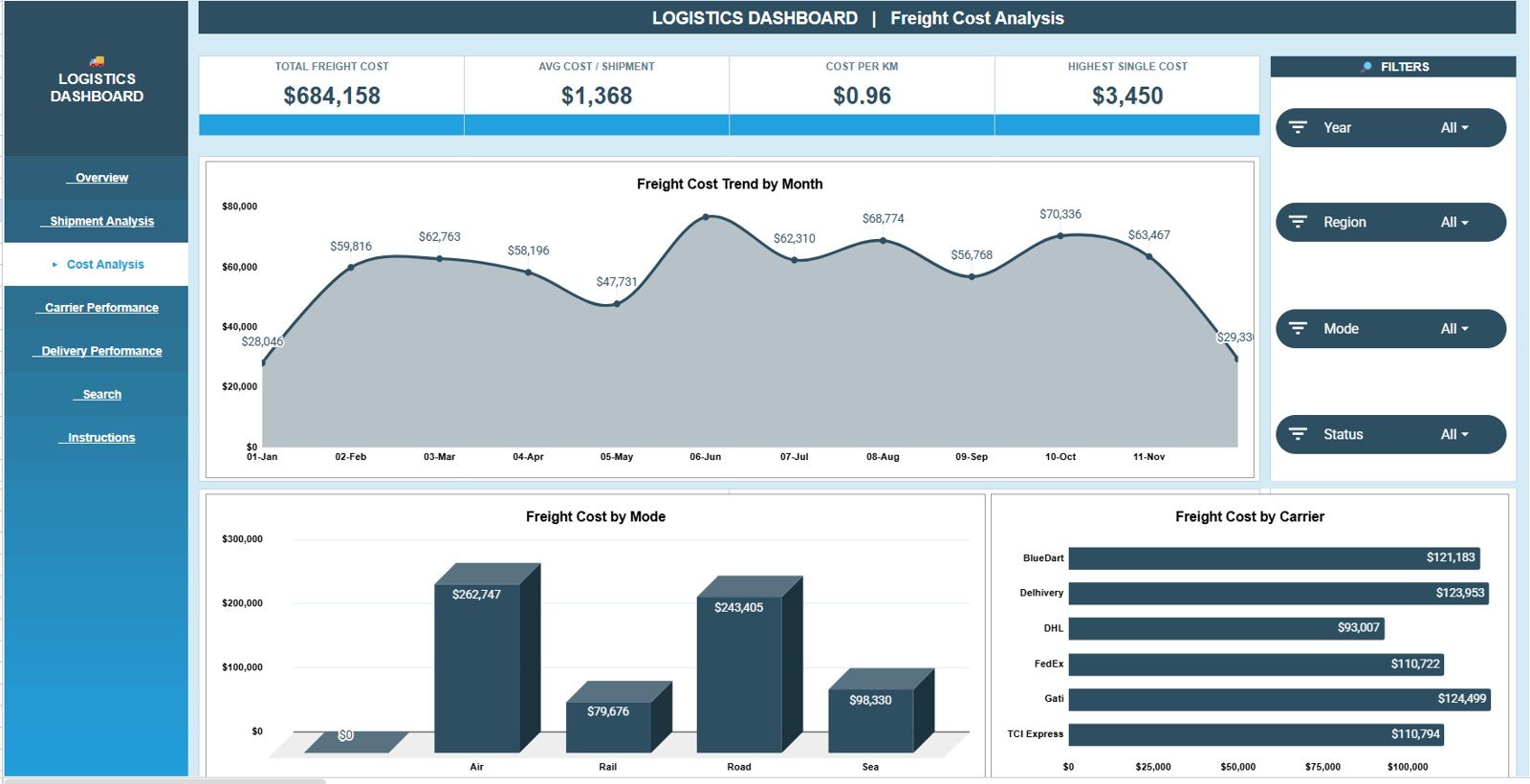Select the Road bar showing $243,405
The image size is (1530, 784).
pyautogui.click(x=749, y=664)
